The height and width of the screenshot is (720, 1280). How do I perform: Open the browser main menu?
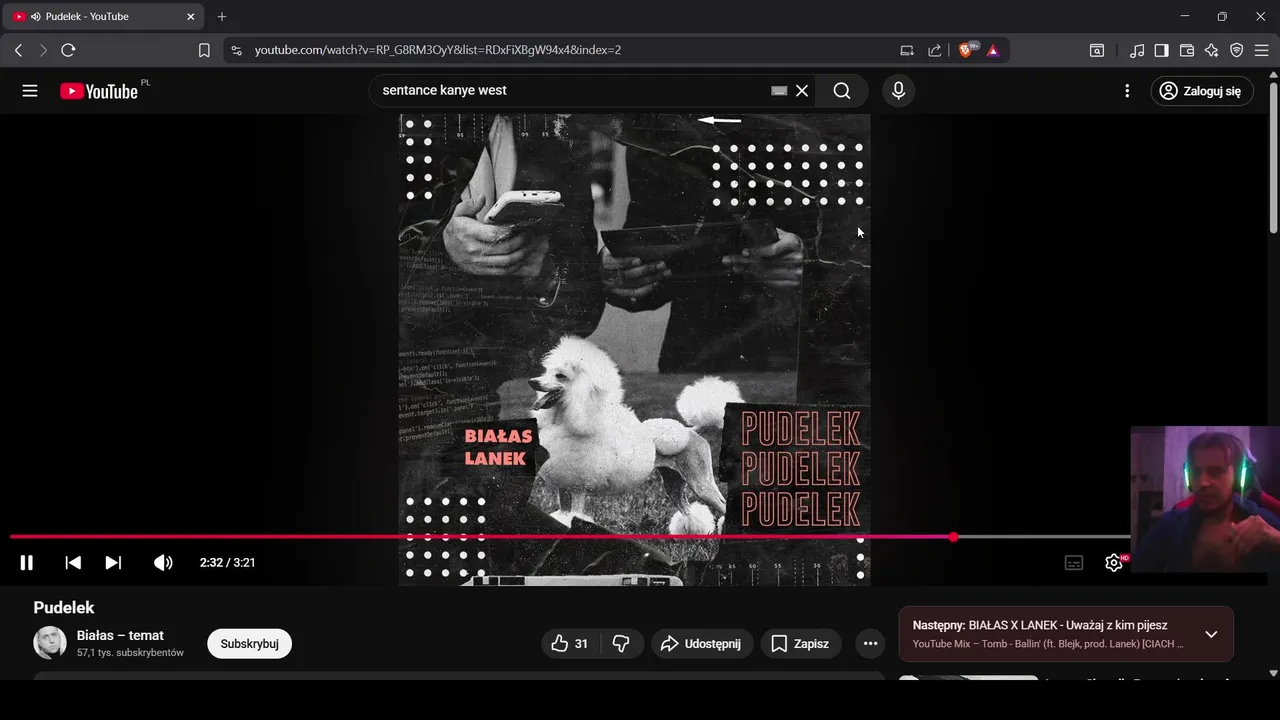tap(1263, 50)
